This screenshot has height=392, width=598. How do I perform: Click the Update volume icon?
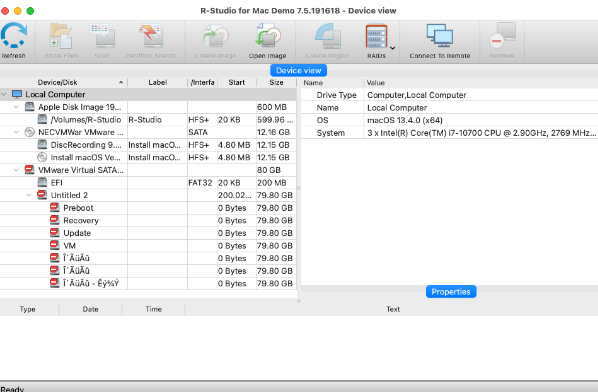coord(55,233)
